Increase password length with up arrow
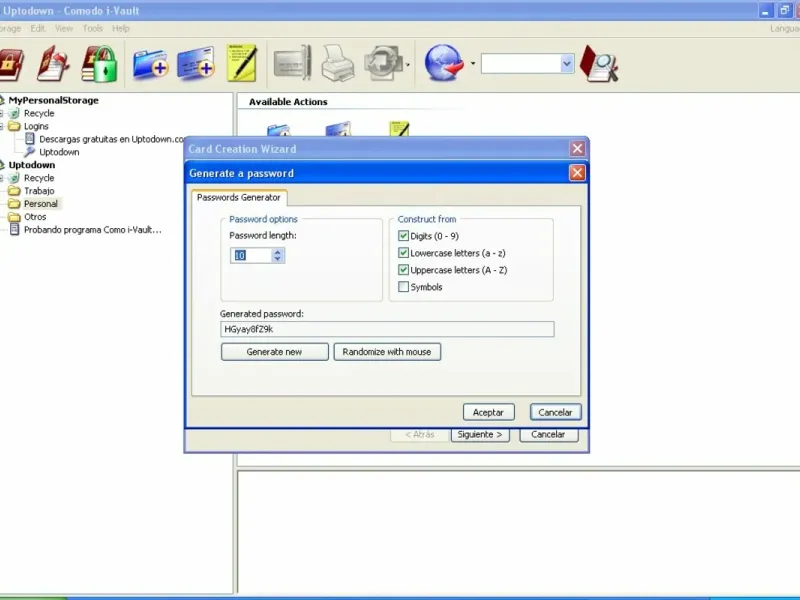800x600 pixels. click(277, 252)
